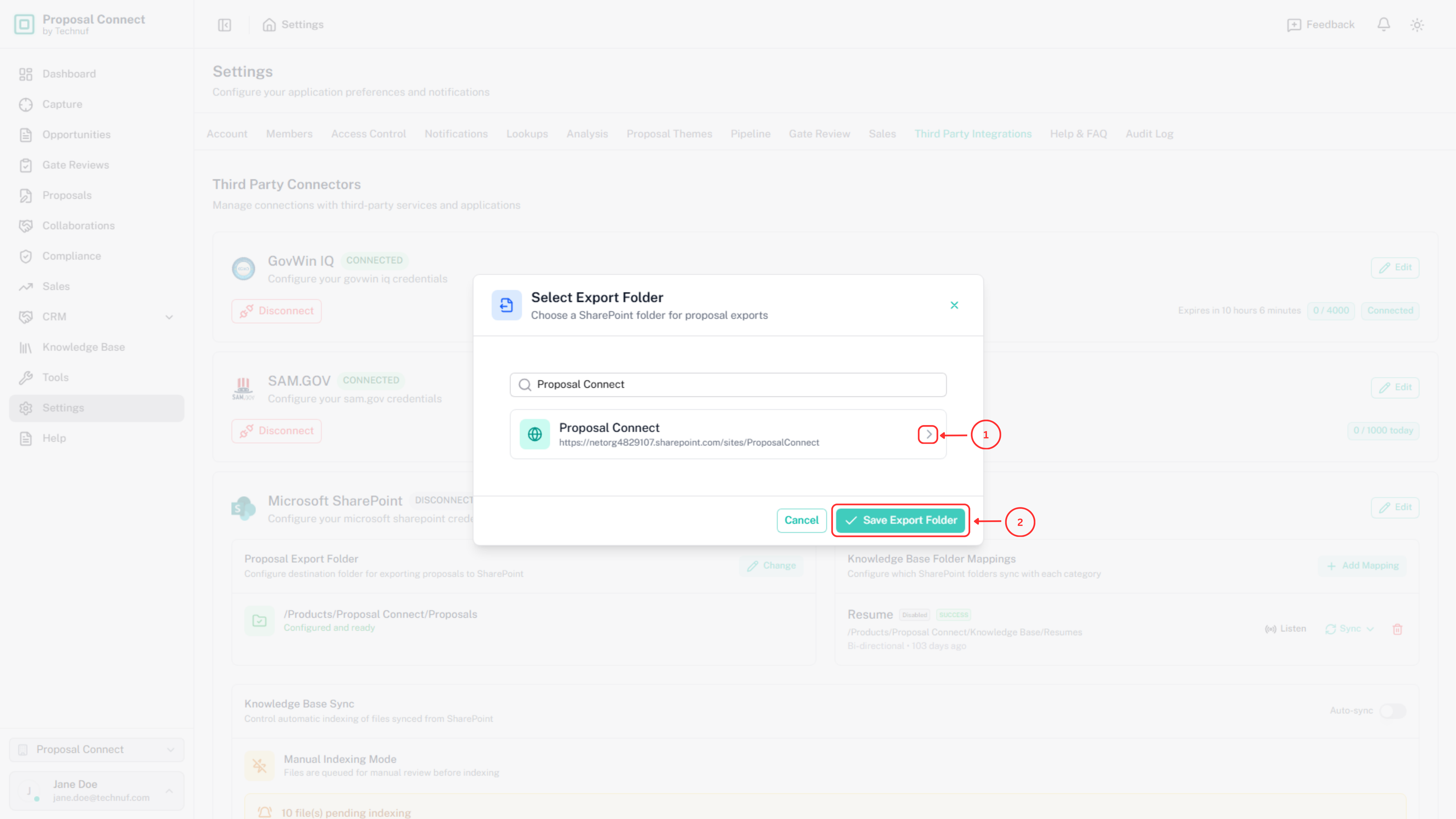The height and width of the screenshot is (819, 1456).
Task: Click the GovWin IQ logo
Action: pyautogui.click(x=243, y=268)
